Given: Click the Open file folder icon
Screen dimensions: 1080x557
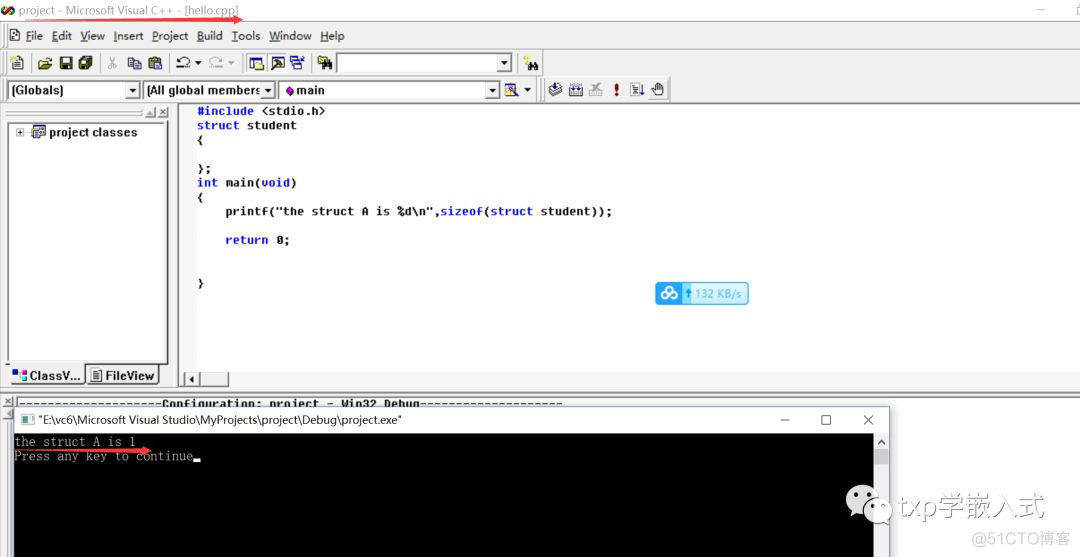Looking at the screenshot, I should [45, 63].
